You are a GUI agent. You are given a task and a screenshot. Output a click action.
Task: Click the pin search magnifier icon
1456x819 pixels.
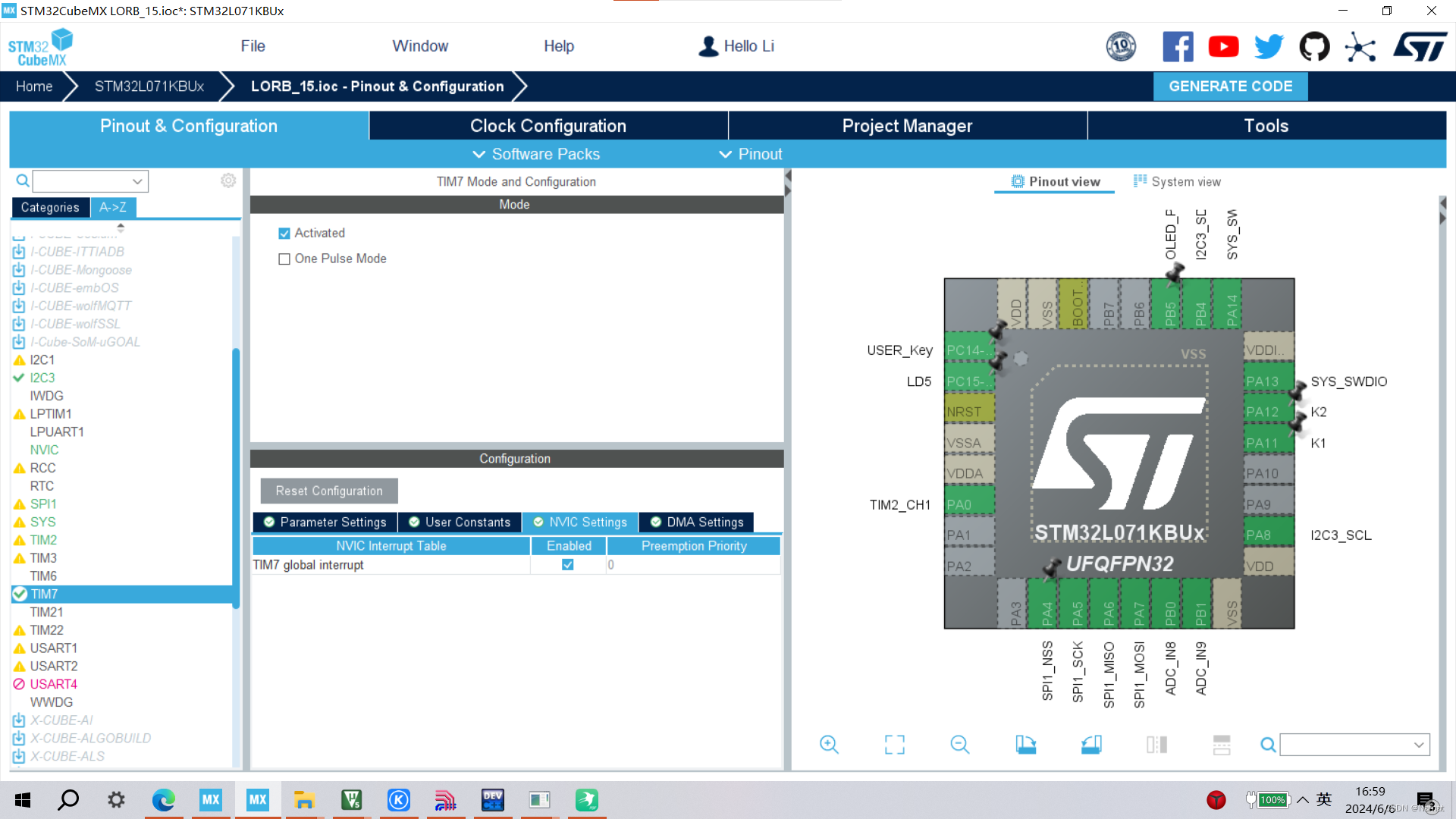point(1268,745)
